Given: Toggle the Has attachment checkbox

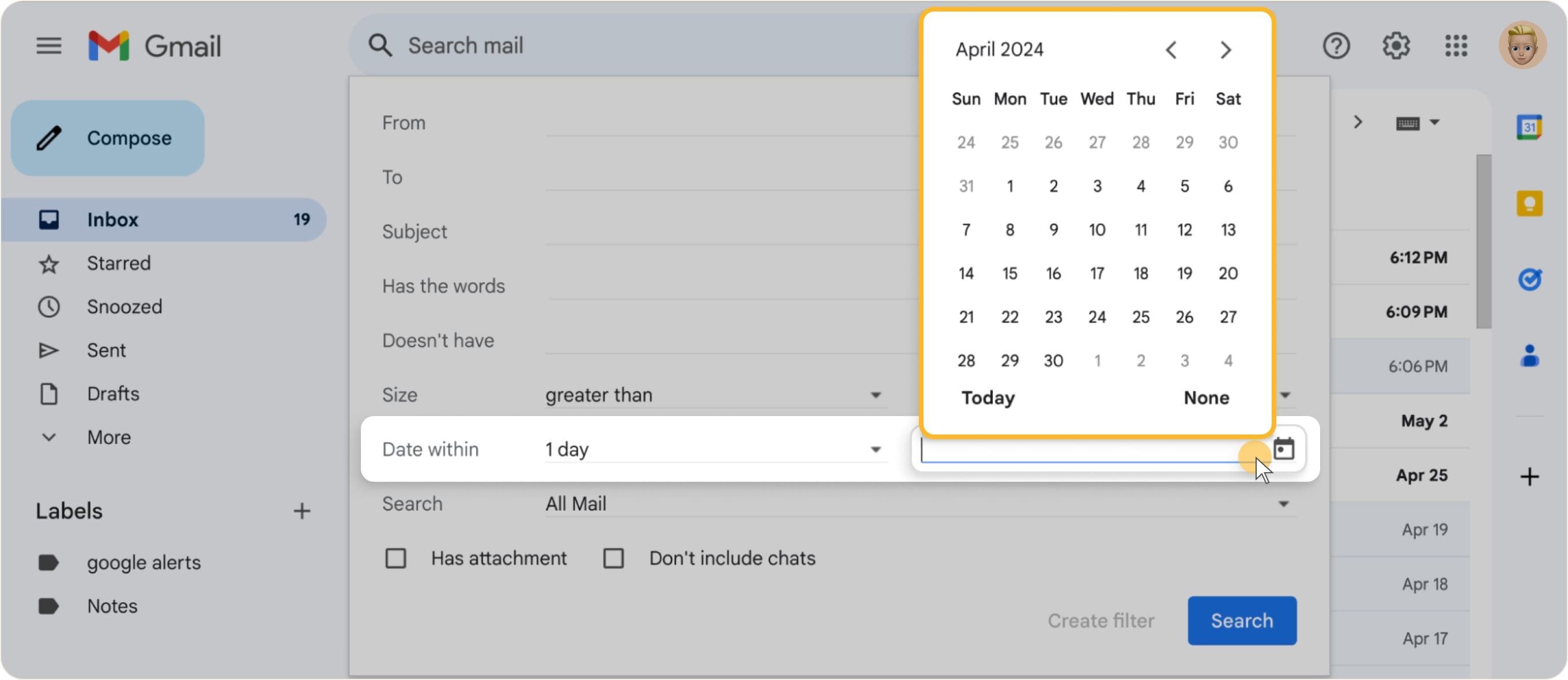Looking at the screenshot, I should [x=396, y=558].
